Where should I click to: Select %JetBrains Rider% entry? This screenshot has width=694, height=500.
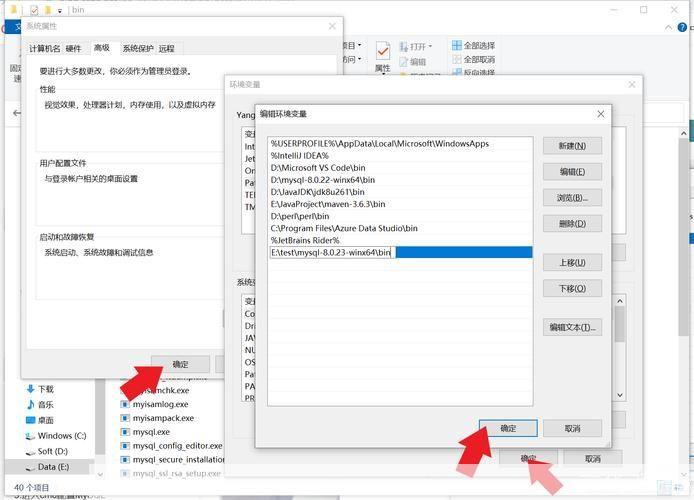click(x=400, y=240)
